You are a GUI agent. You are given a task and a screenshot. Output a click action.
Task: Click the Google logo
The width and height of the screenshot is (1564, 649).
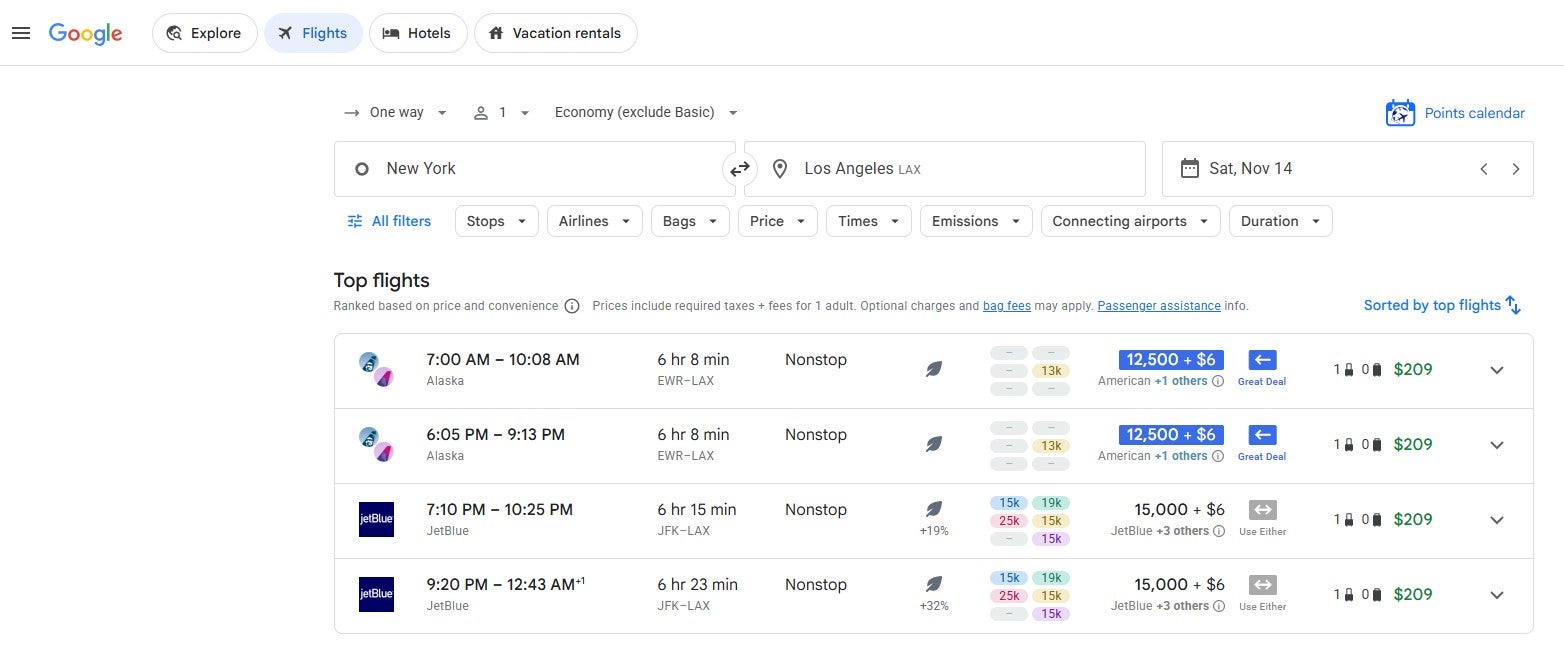86,33
